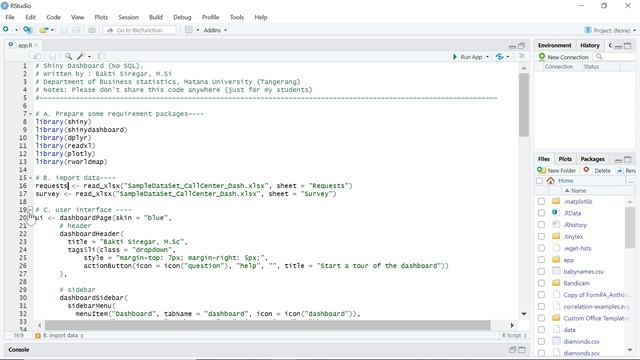Click the New Connection green icon
The image size is (640, 360).
(542, 56)
